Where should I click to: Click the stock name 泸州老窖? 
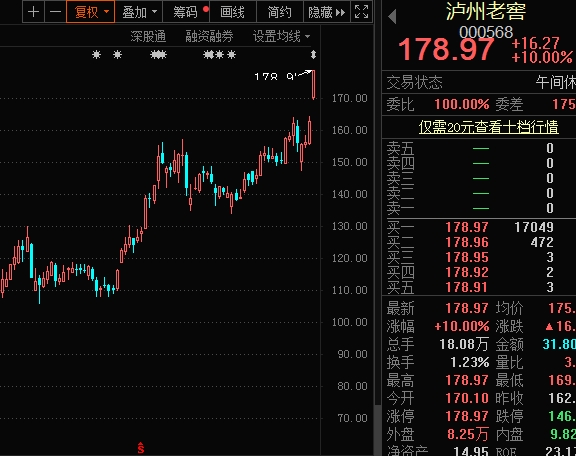click(486, 11)
